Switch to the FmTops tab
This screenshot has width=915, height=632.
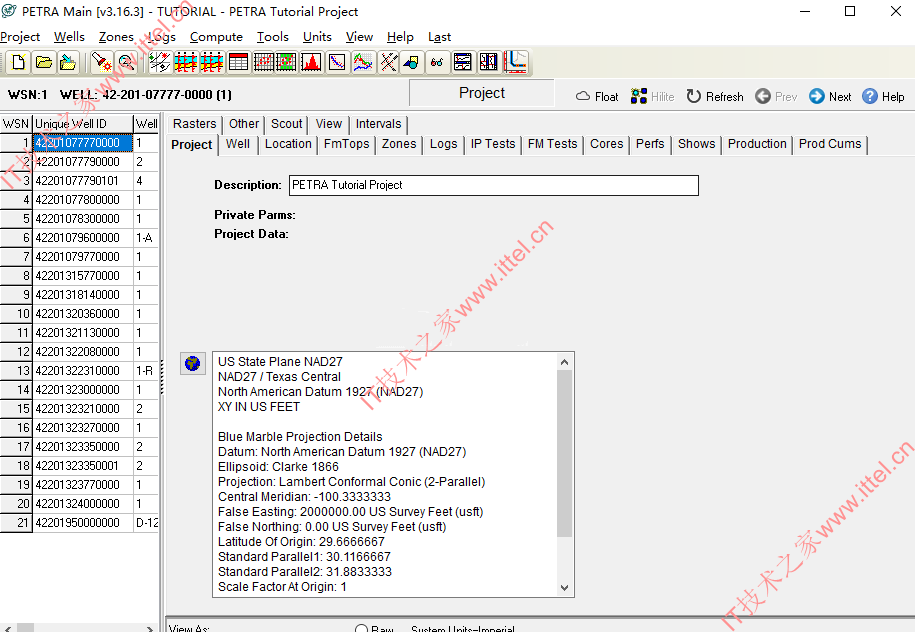click(346, 144)
